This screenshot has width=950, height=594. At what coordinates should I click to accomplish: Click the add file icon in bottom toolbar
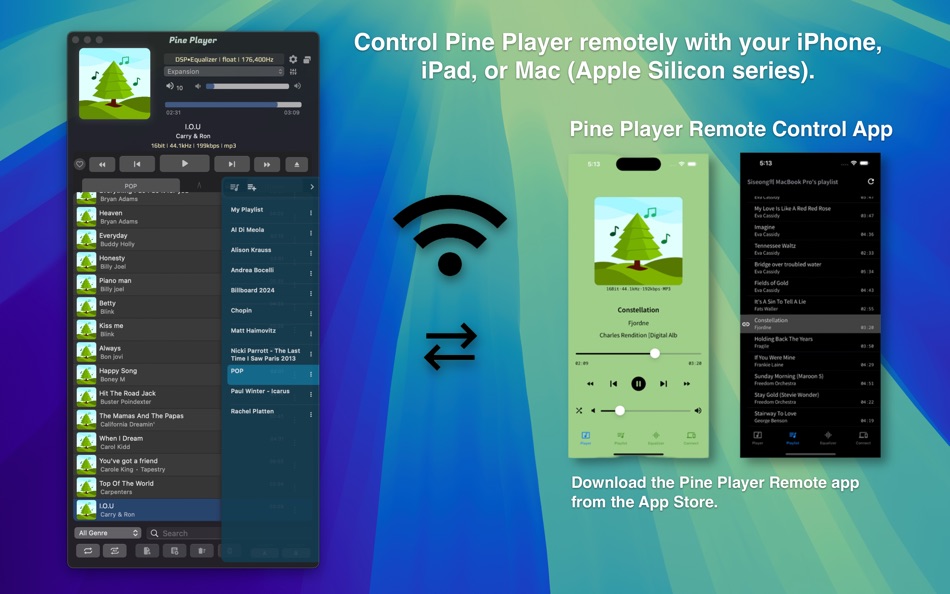pyautogui.click(x=147, y=550)
